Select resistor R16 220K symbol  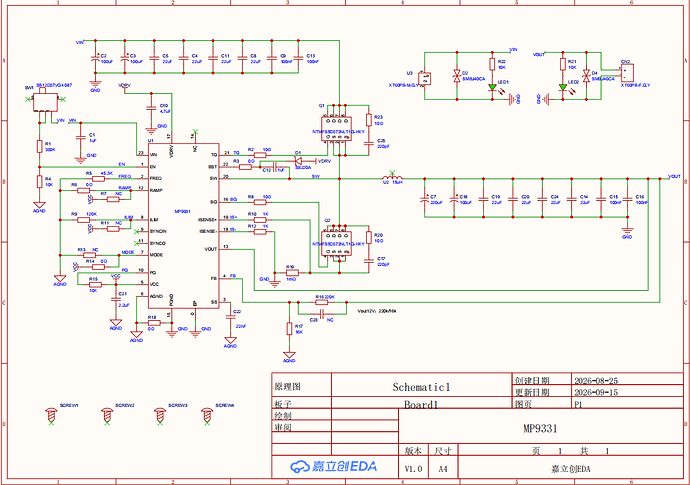point(322,302)
